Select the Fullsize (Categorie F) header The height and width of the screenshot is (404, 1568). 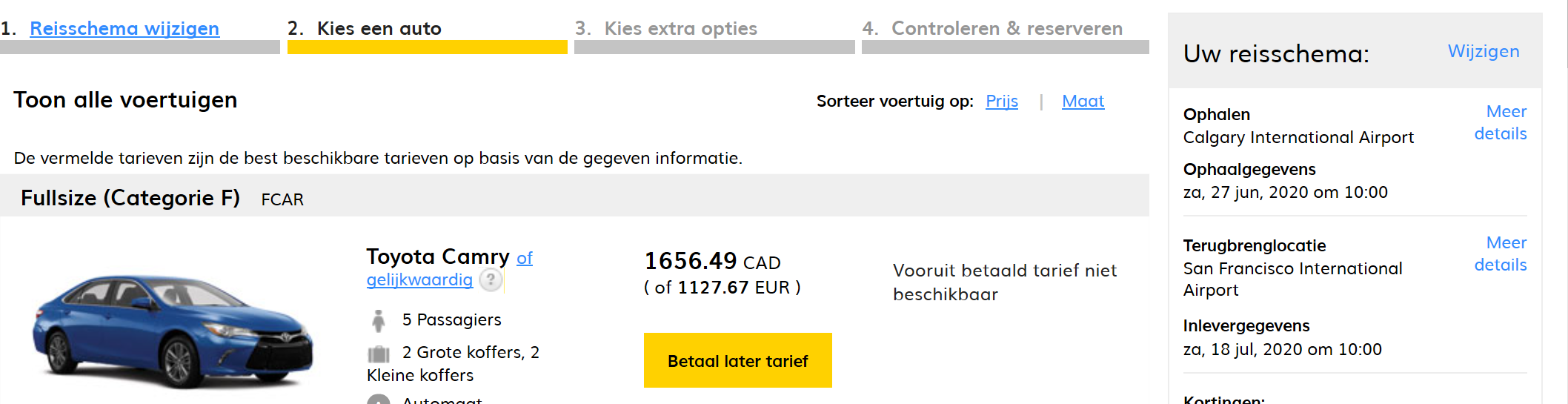(130, 198)
